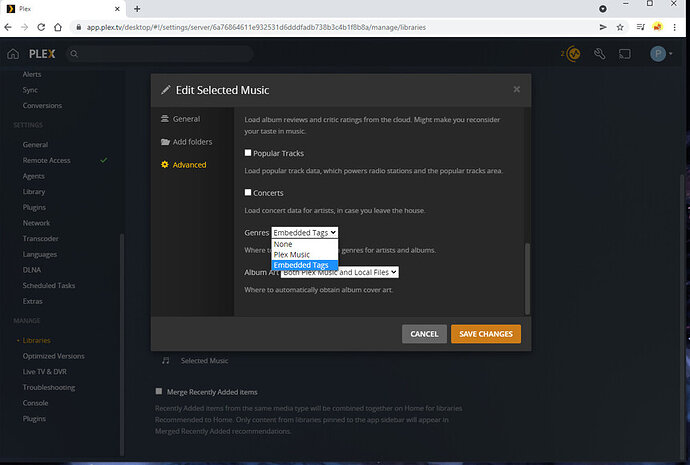Image resolution: width=690 pixels, height=465 pixels.
Task: Open the Plugins item under Manage
Action: tap(34, 419)
